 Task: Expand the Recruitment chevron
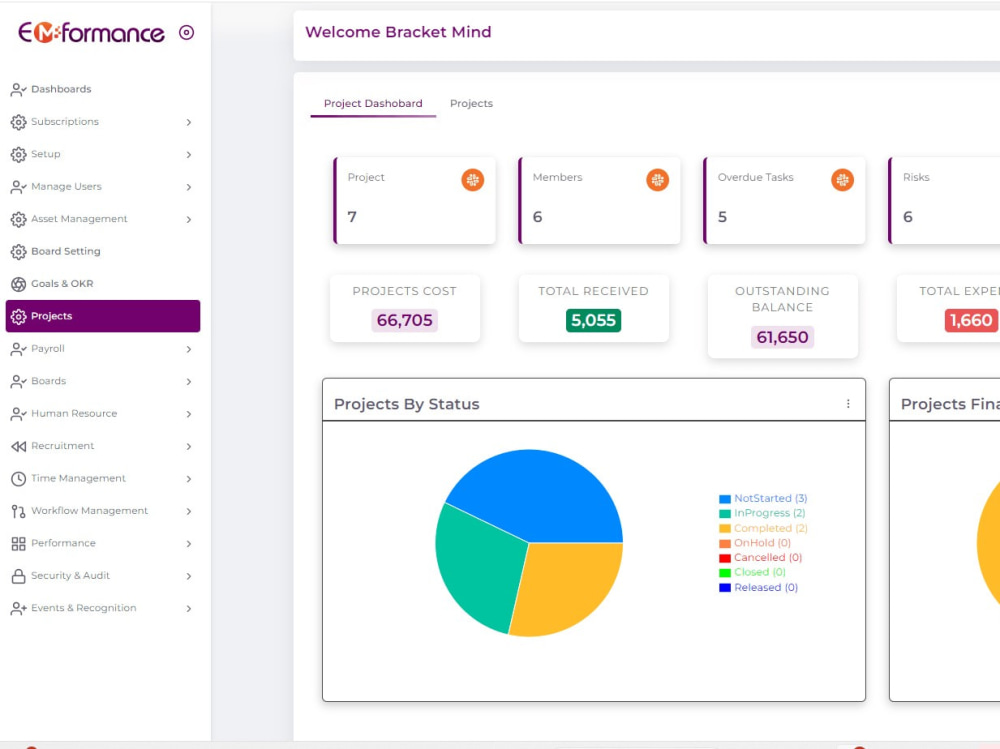[x=189, y=447]
